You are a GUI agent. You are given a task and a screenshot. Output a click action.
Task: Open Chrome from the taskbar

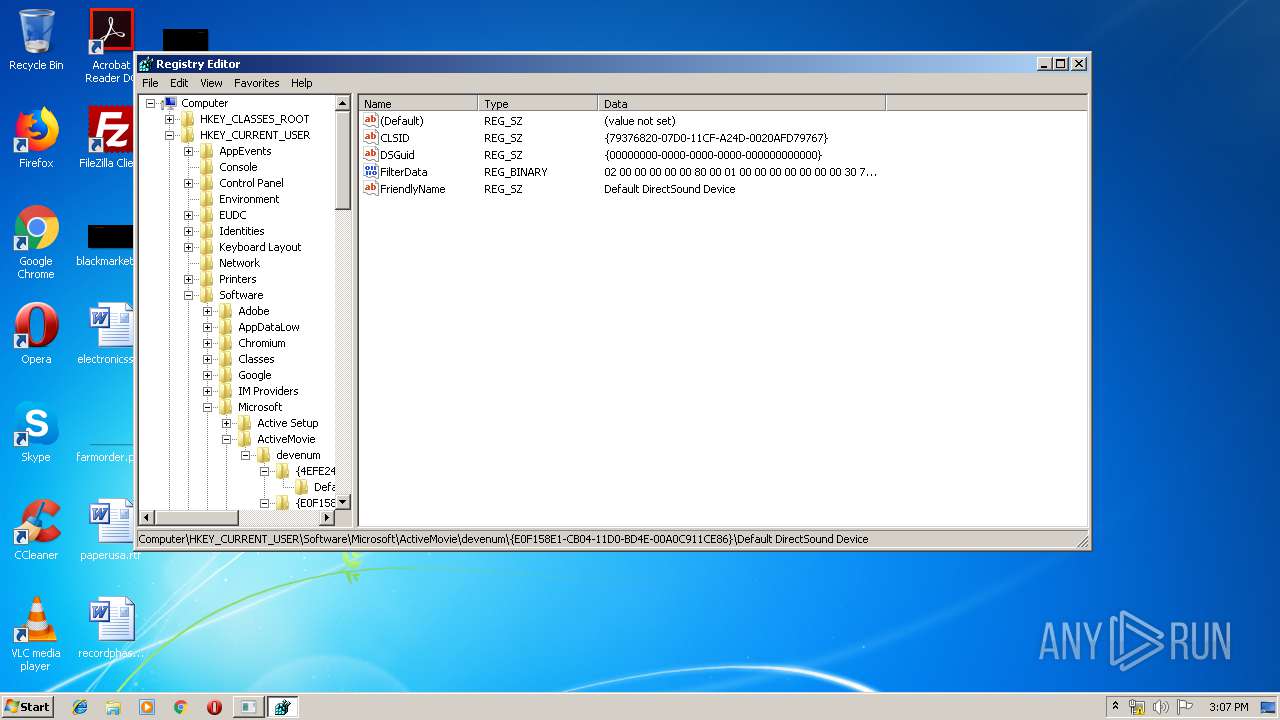point(180,707)
